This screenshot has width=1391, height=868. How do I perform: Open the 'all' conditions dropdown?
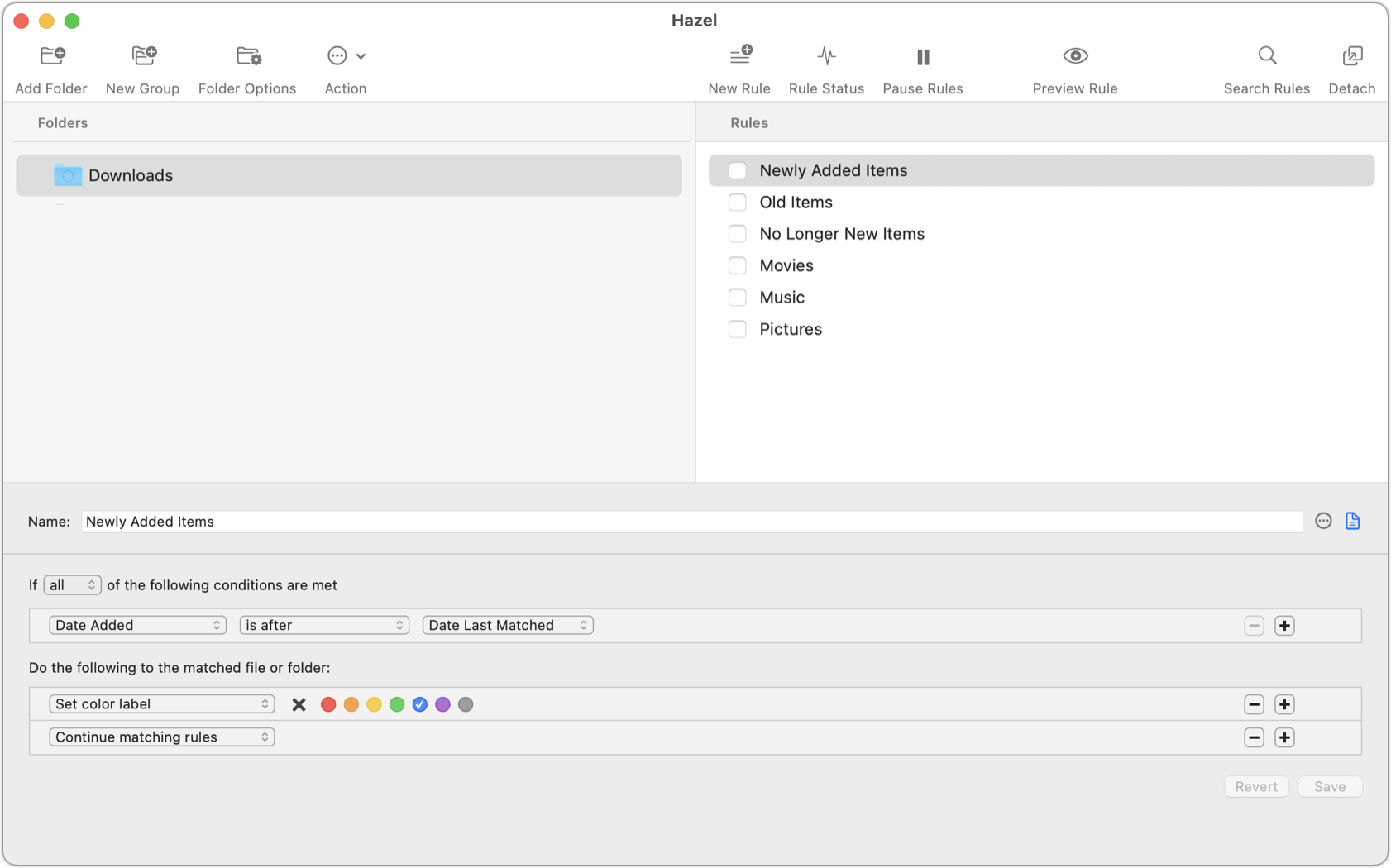point(72,585)
